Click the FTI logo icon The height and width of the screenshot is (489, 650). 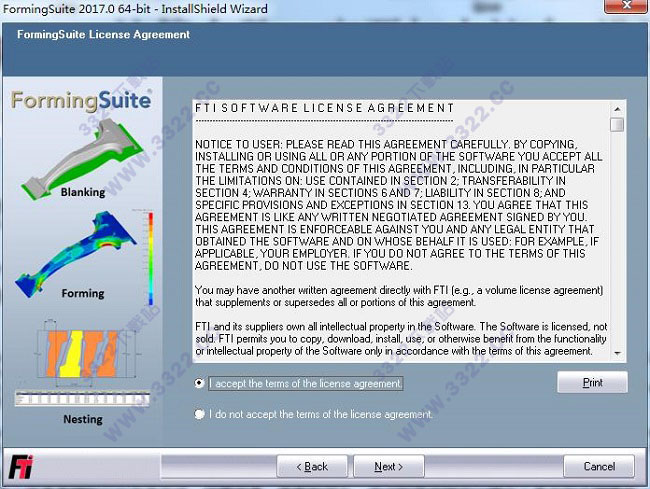point(21,467)
